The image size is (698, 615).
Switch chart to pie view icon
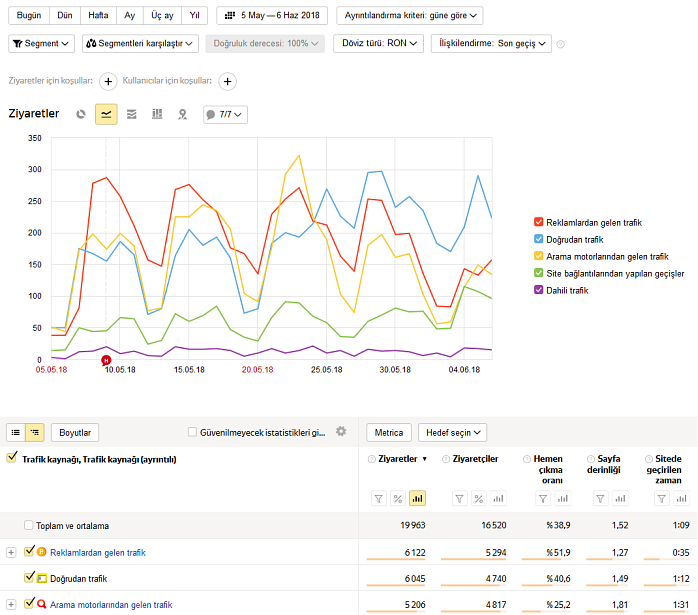(81, 114)
